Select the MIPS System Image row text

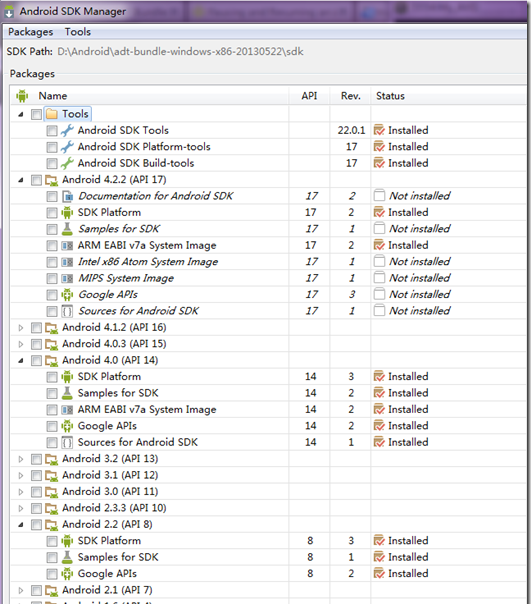(x=126, y=278)
